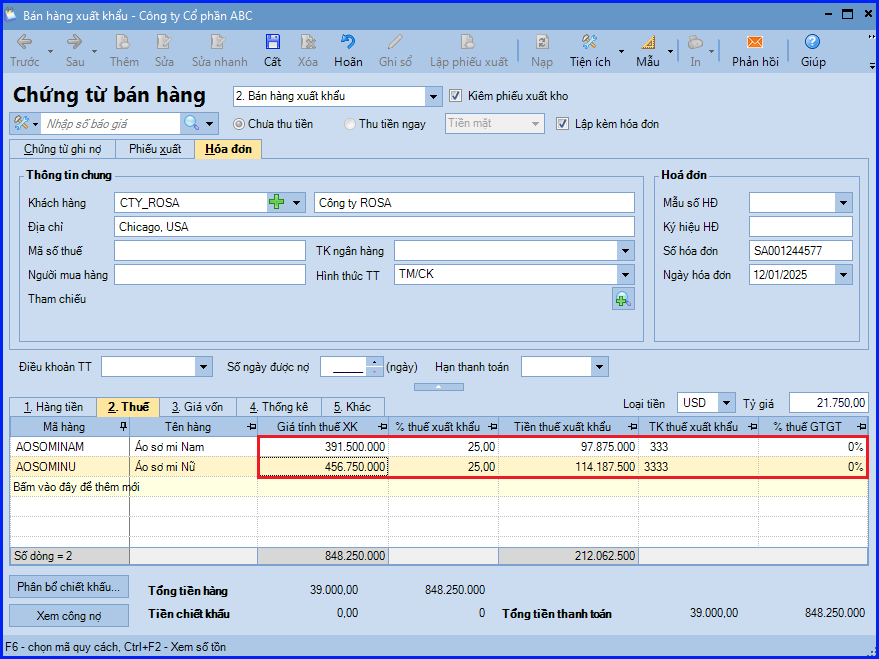Click Phân bổ chiết khấu button
The width and height of the screenshot is (879, 659).
pyautogui.click(x=69, y=587)
